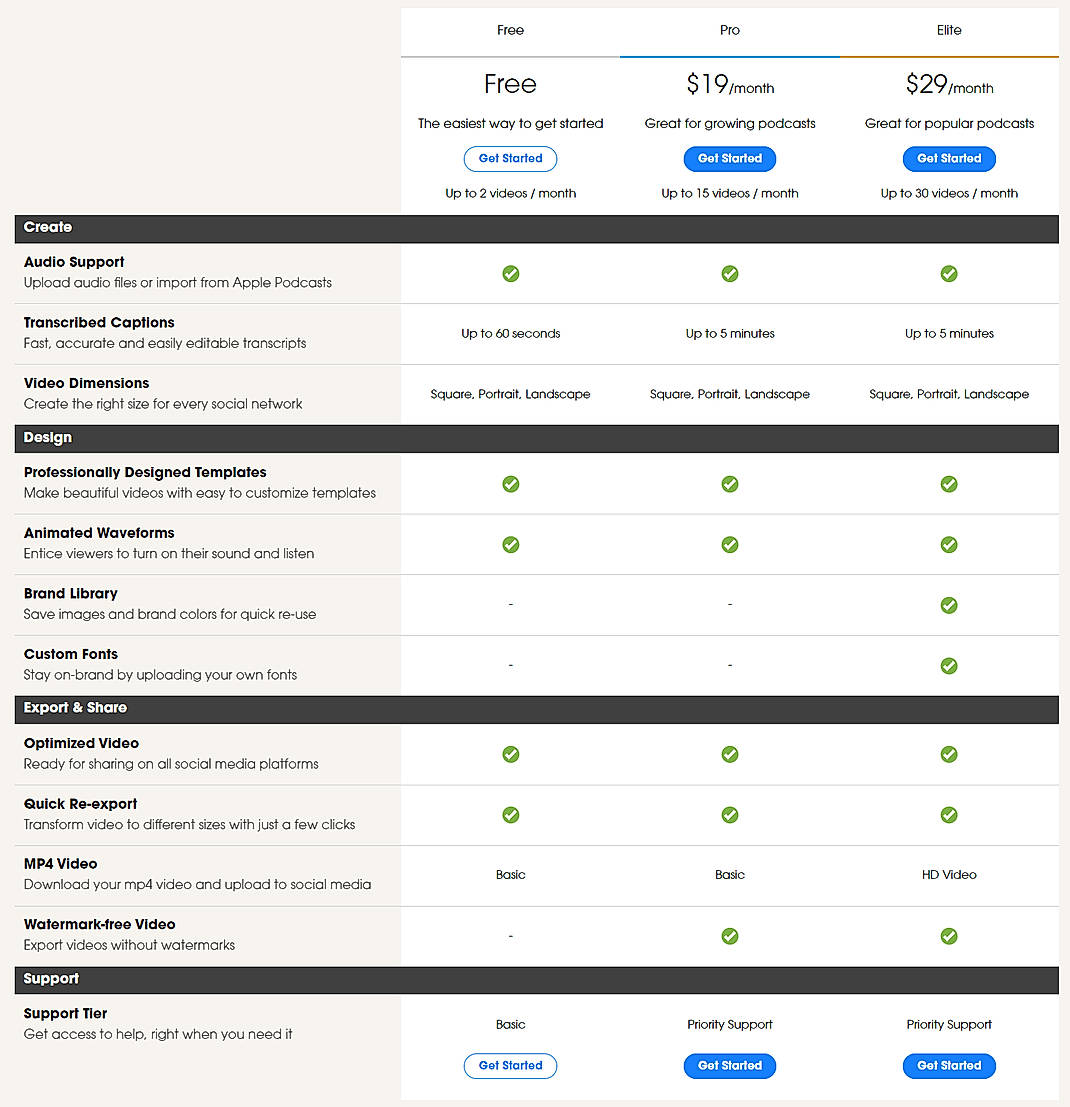
Task: Click the Brand Library checkmark in Elite column
Action: click(948, 605)
